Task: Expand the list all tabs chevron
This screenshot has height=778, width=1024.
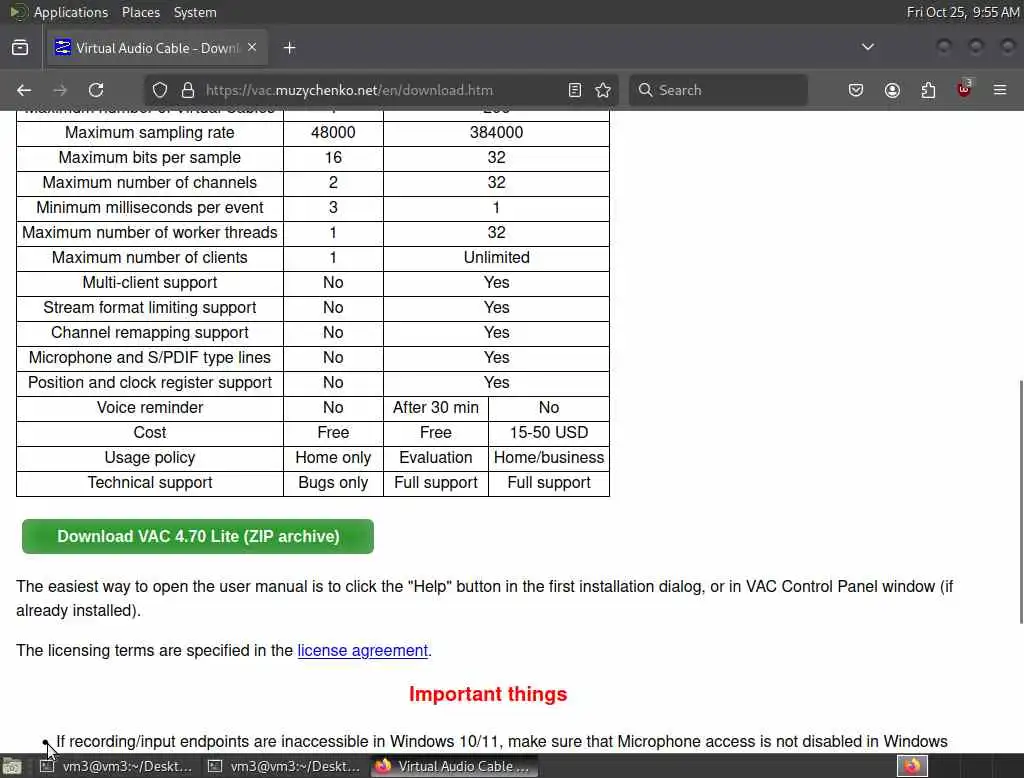Action: coord(868,47)
